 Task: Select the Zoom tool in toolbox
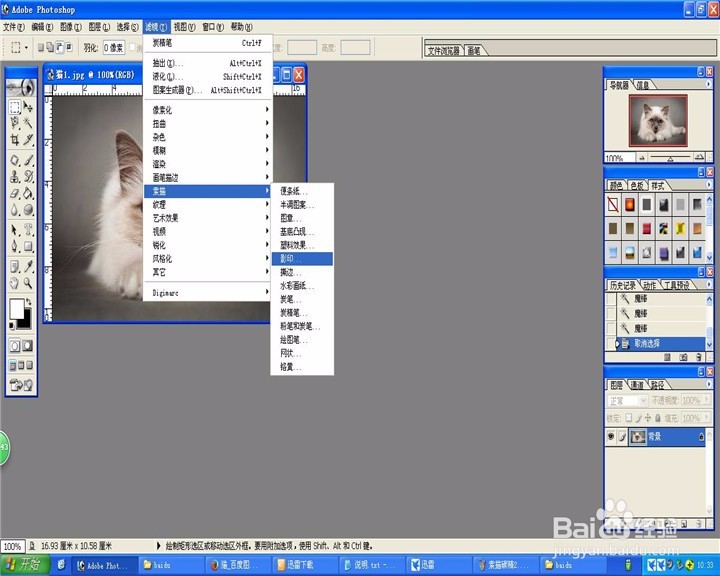pyautogui.click(x=28, y=283)
